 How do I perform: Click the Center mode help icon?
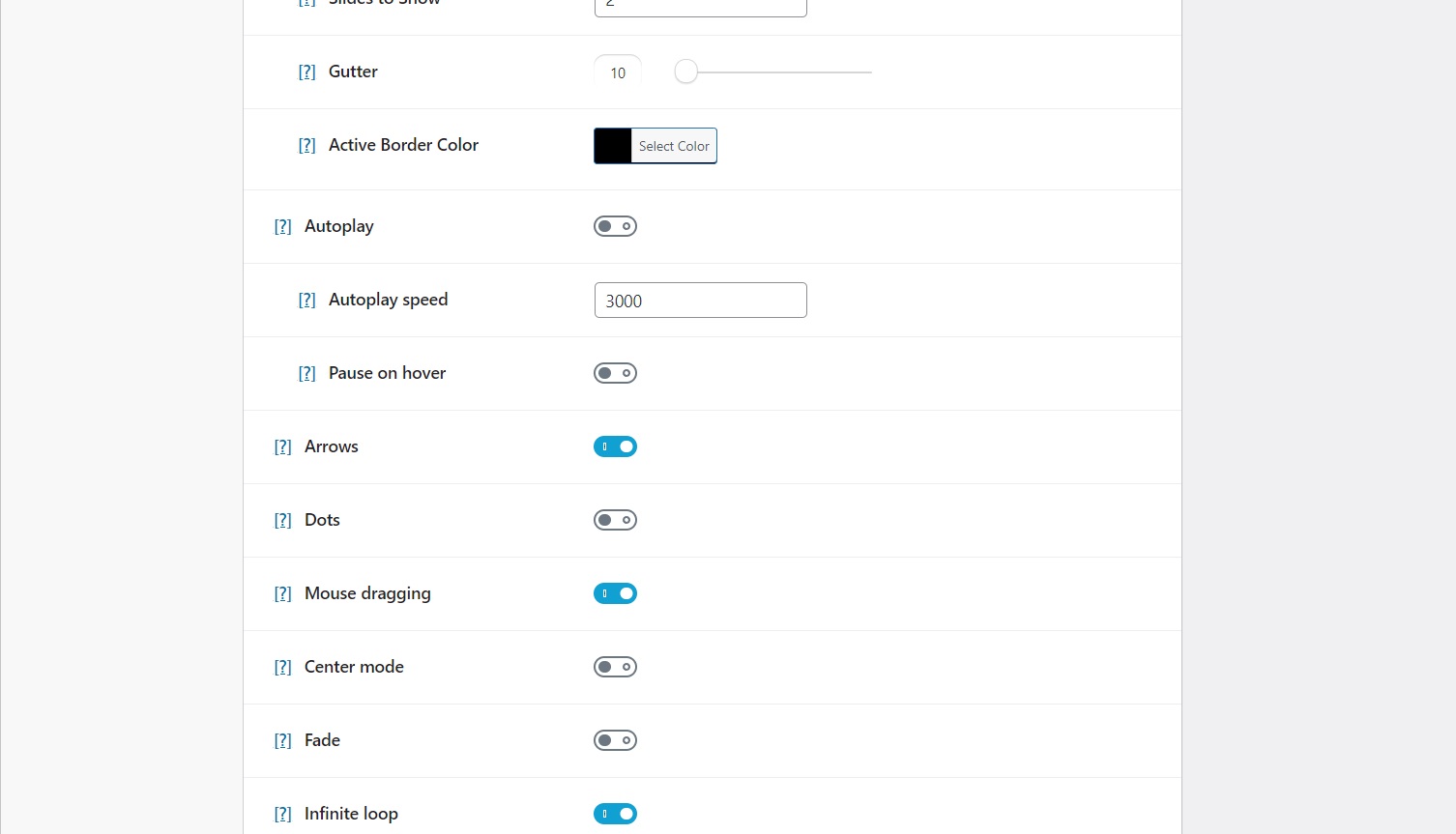[x=282, y=668]
